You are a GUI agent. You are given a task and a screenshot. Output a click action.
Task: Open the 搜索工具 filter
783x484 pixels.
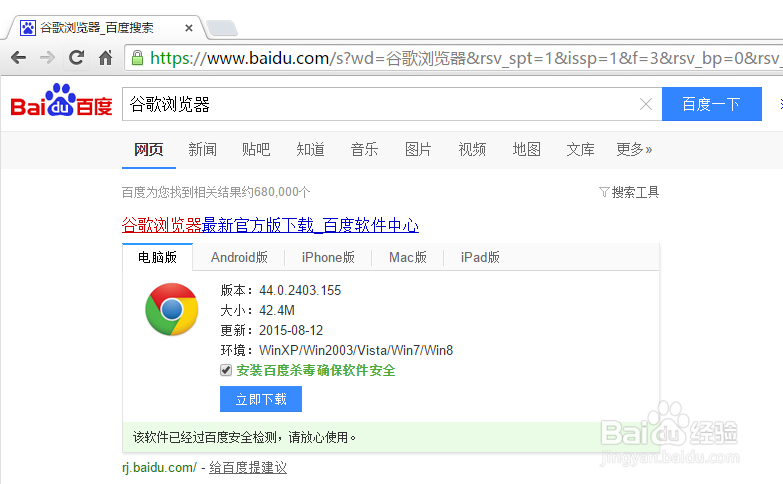tap(629, 192)
